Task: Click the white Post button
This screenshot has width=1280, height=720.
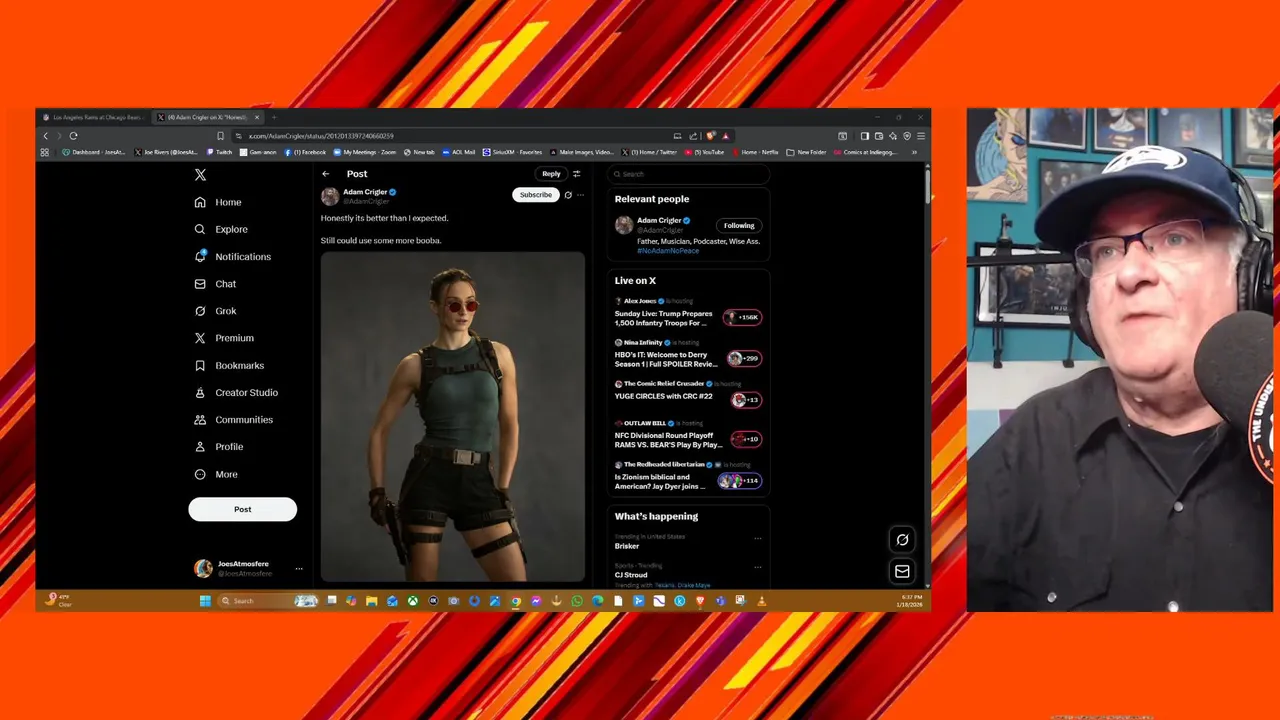Action: [242, 509]
